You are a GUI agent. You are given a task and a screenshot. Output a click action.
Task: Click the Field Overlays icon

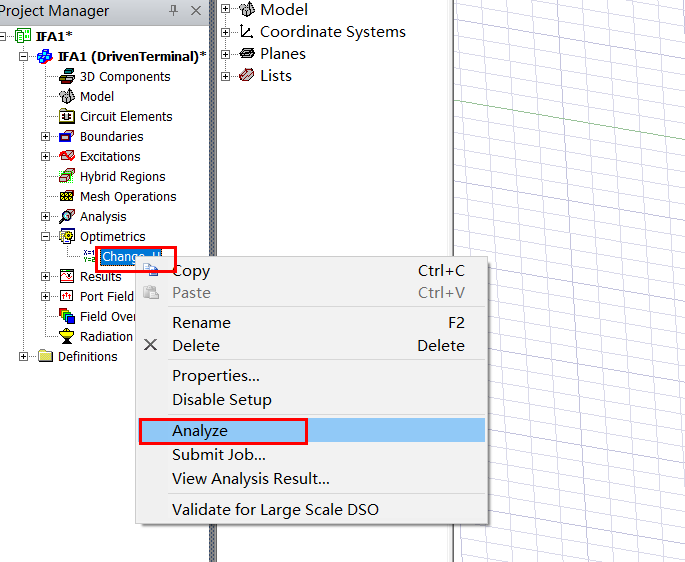pyautogui.click(x=67, y=316)
